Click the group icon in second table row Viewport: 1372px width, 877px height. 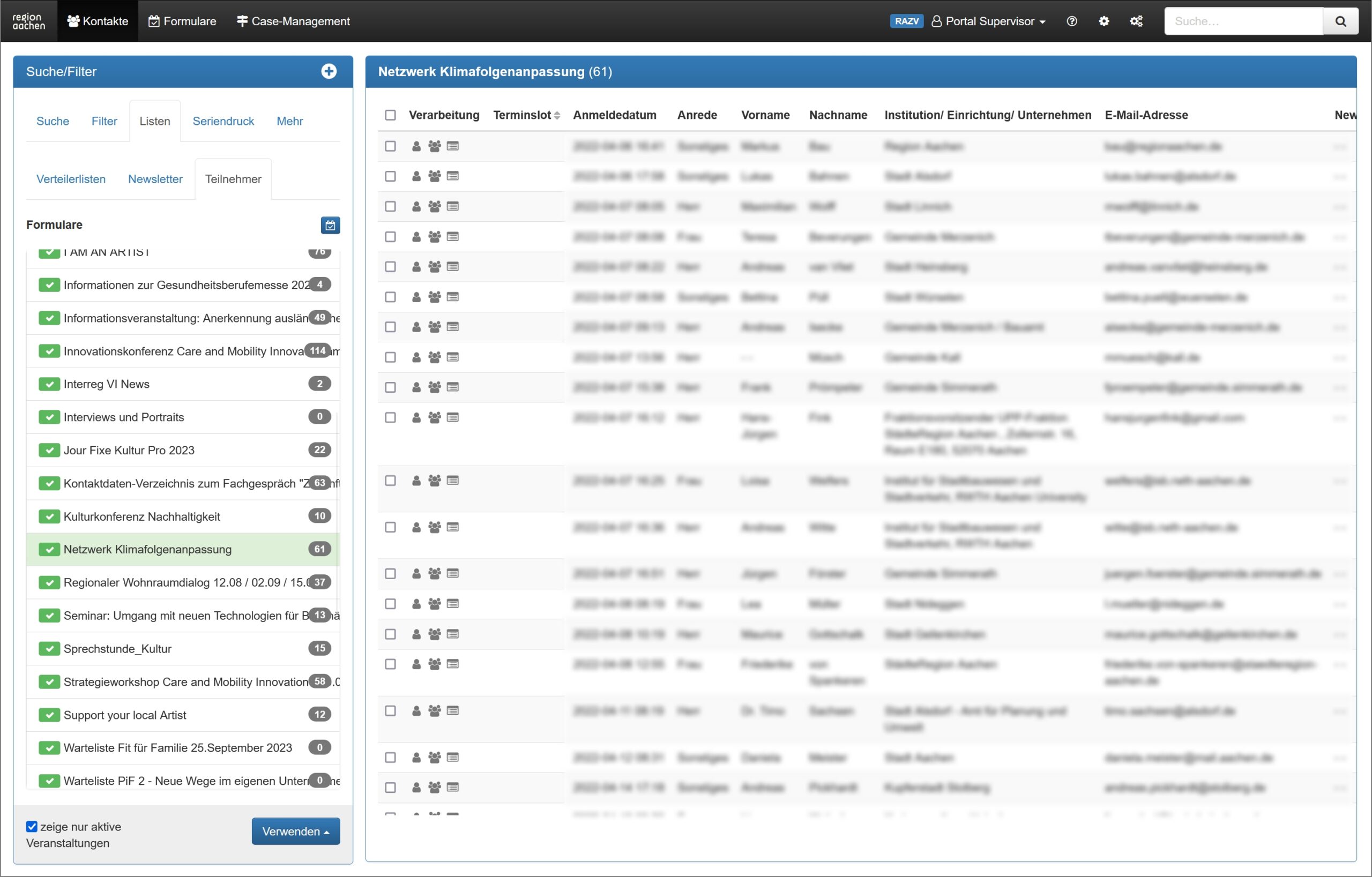point(434,177)
